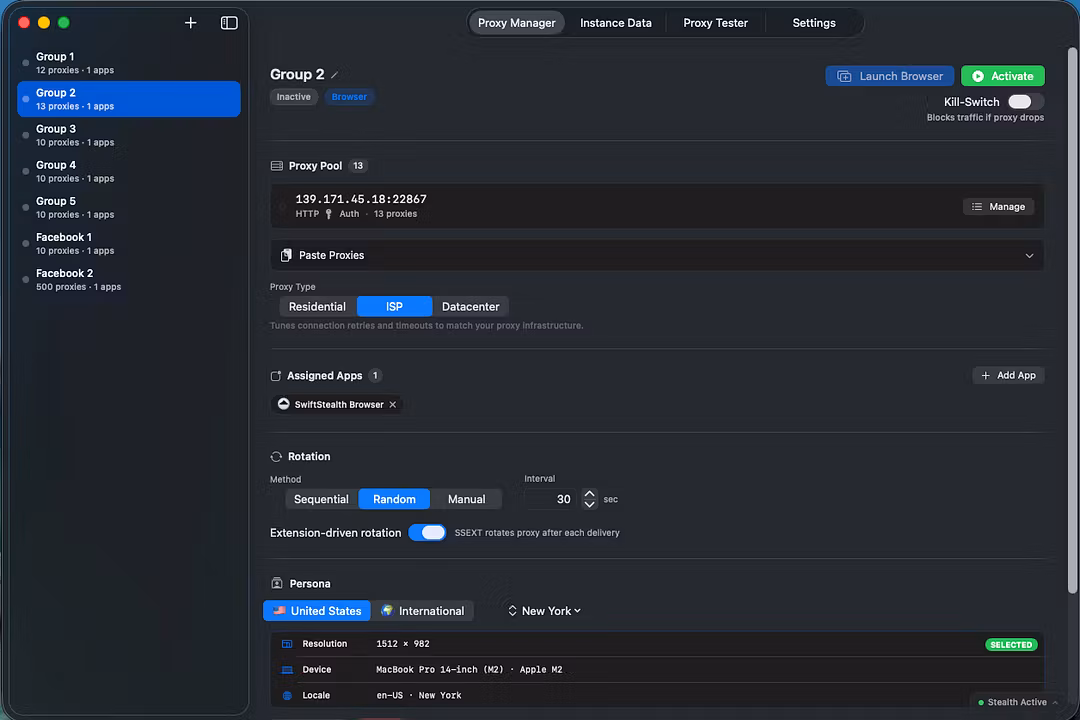Click the Proxy Pool list icon
Image resolution: width=1080 pixels, height=720 pixels.
click(277, 166)
